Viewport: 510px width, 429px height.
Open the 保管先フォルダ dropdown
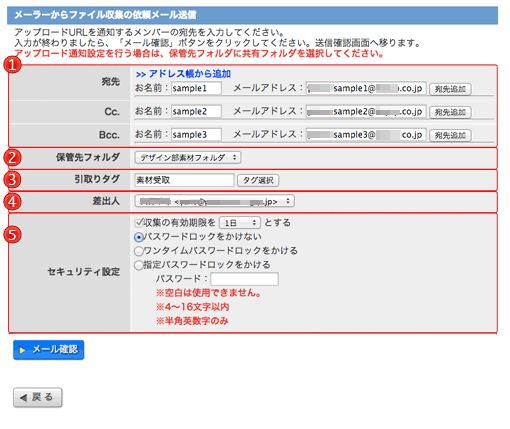[188, 157]
